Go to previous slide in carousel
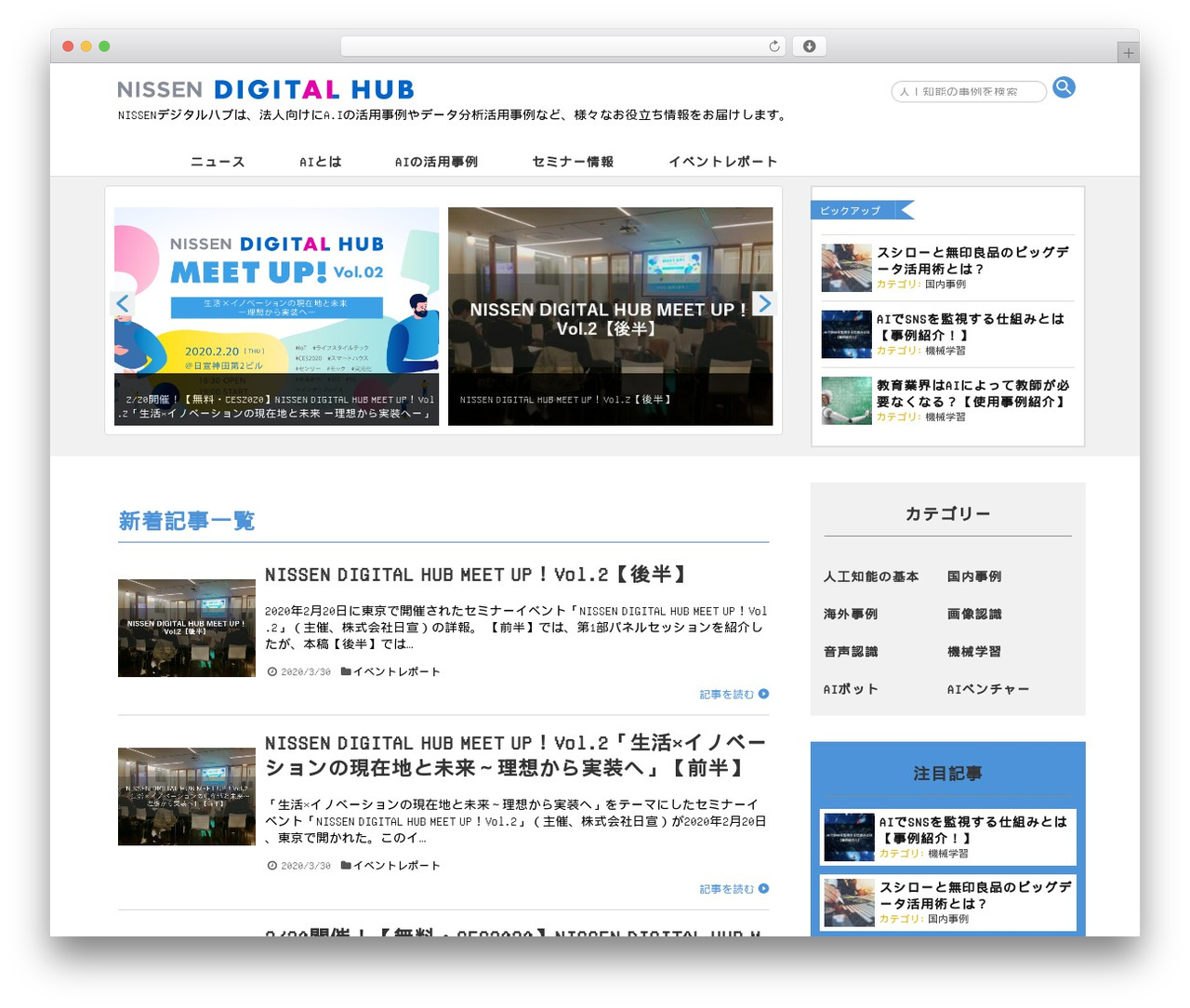This screenshot has width=1190, height=1008. coord(123,303)
